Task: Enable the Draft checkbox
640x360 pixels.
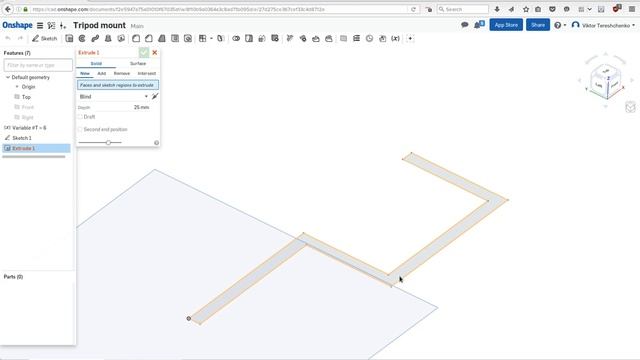Action: click(x=80, y=117)
